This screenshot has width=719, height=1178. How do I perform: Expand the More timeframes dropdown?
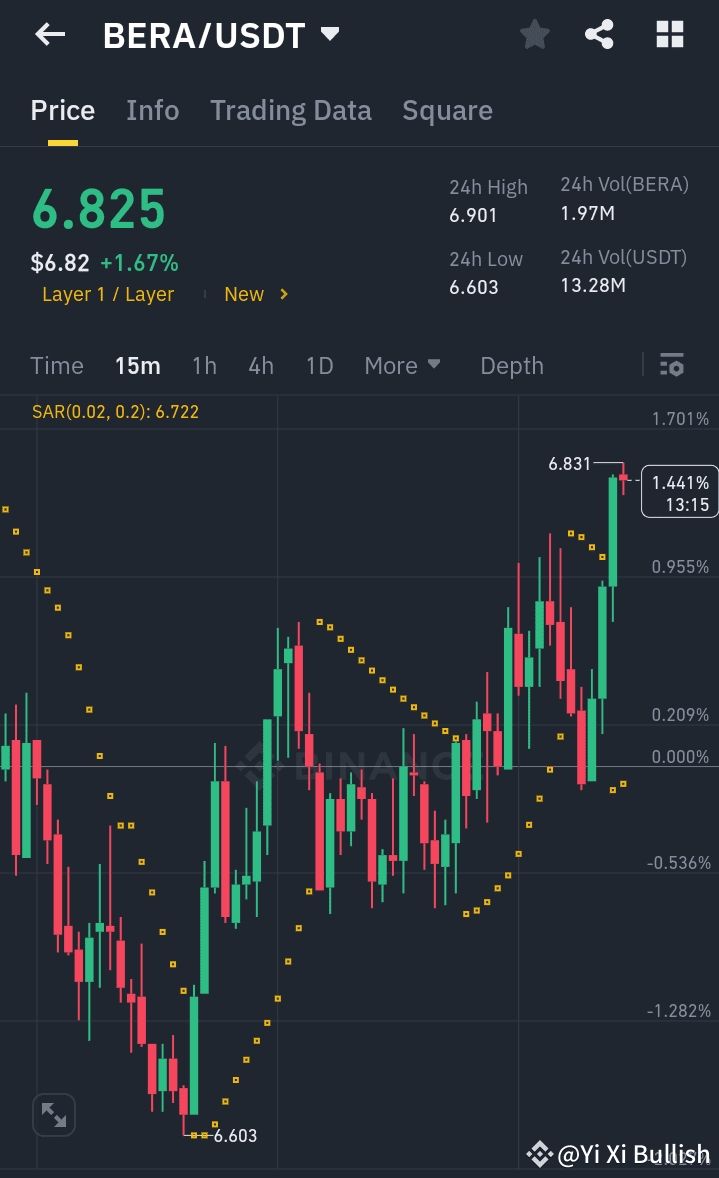[x=403, y=366]
